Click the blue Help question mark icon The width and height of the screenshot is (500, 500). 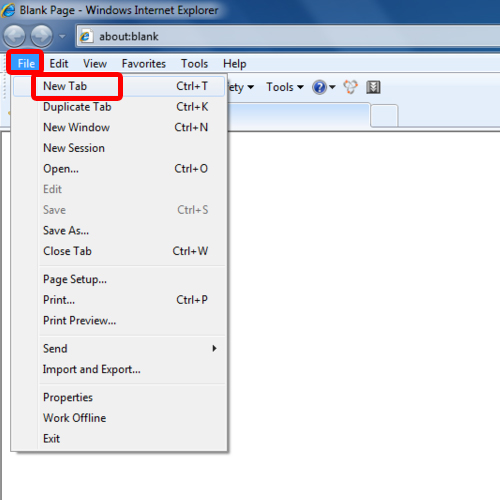point(319,87)
